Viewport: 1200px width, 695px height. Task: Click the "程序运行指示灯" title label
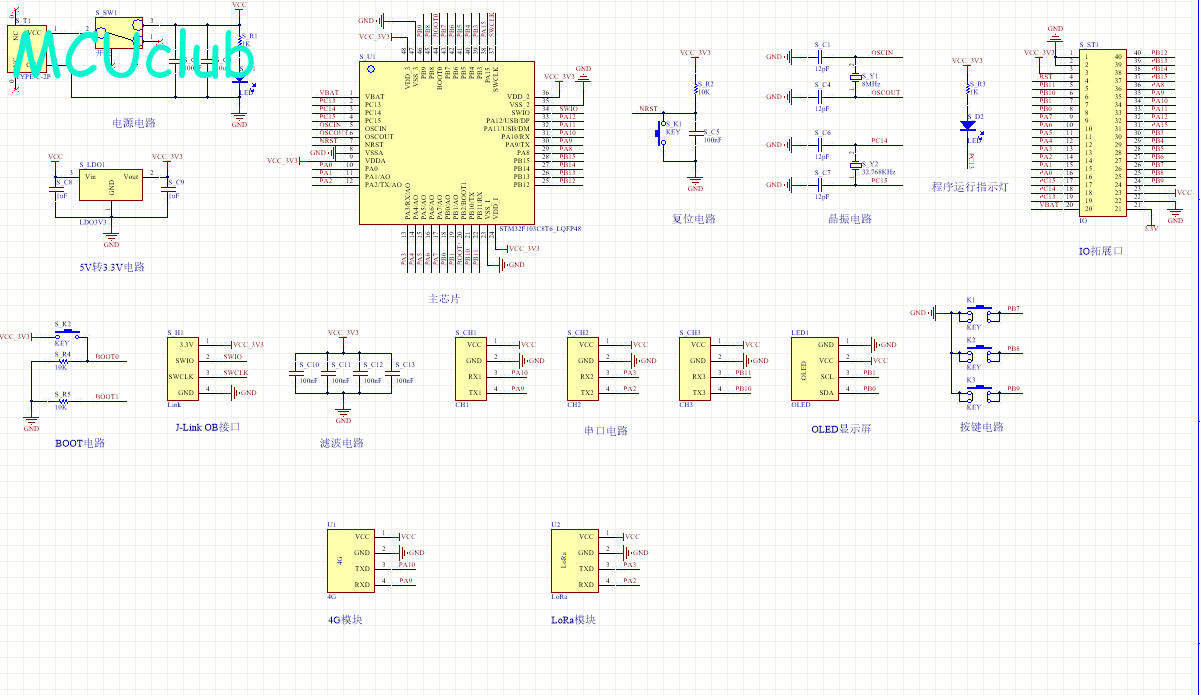969,187
